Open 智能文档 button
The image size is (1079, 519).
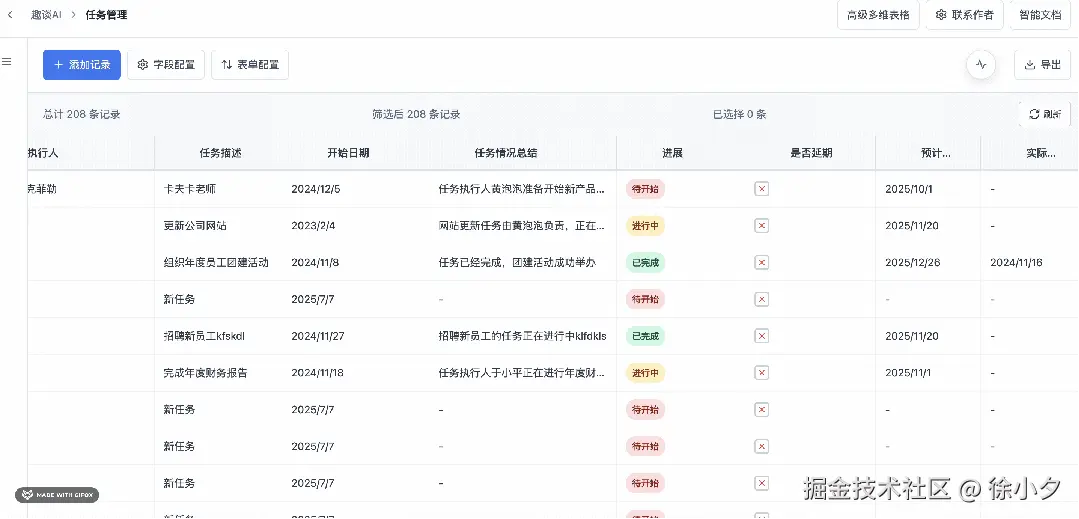1040,15
